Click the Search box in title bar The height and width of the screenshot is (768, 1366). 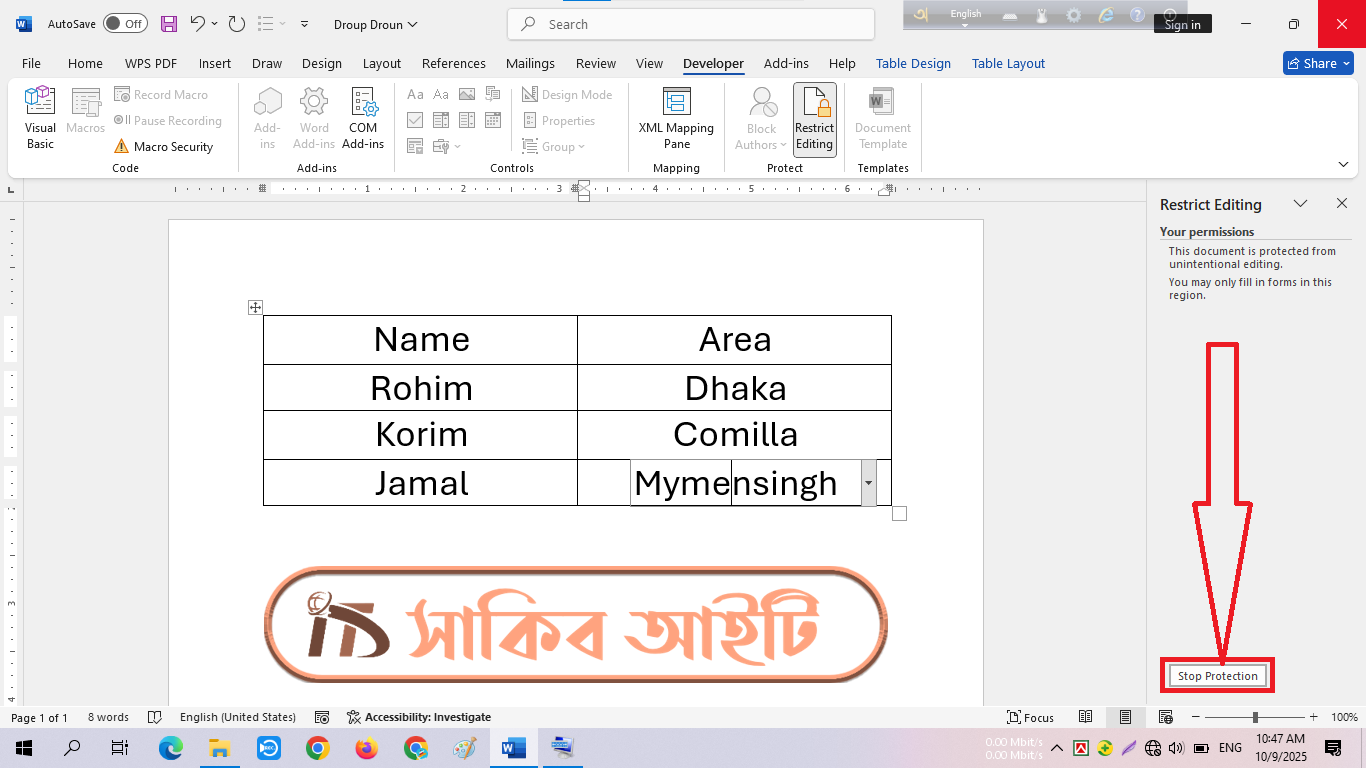click(x=690, y=24)
